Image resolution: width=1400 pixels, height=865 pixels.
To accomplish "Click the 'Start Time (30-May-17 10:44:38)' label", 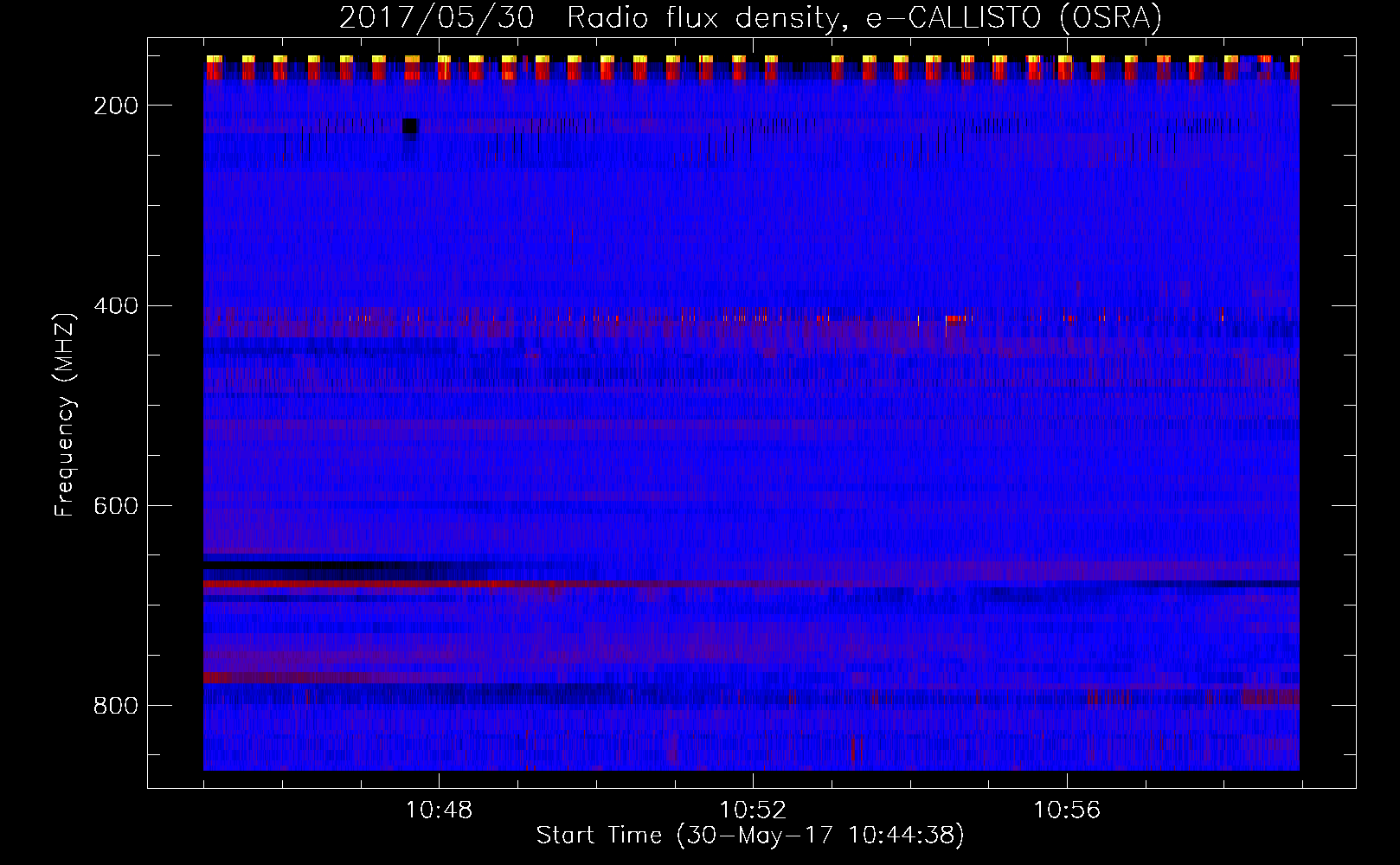I will pyautogui.click(x=750, y=835).
